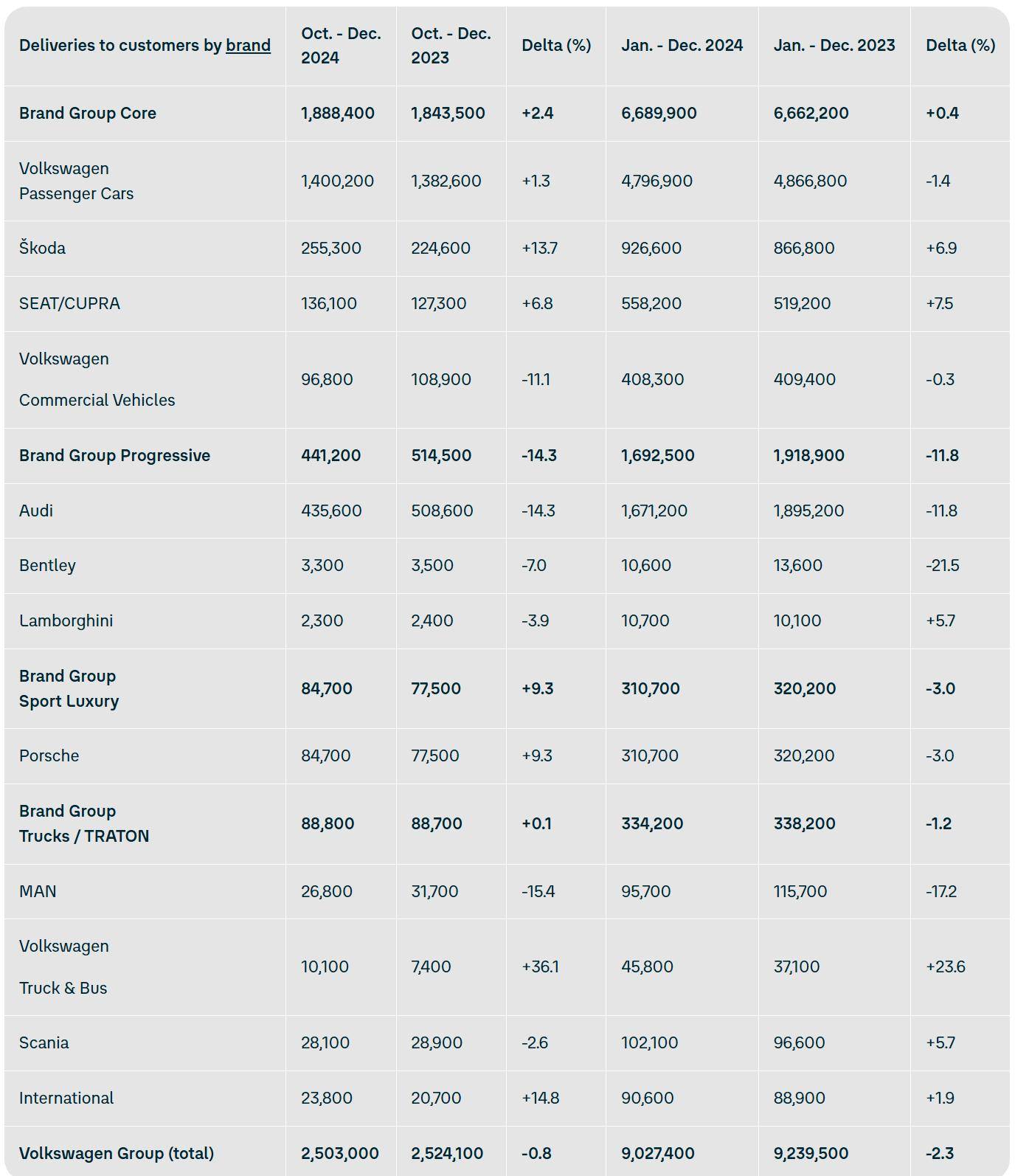Click the Bentley full-year delta -21.5
Viewport: 1015px width, 1176px height.
click(x=943, y=565)
